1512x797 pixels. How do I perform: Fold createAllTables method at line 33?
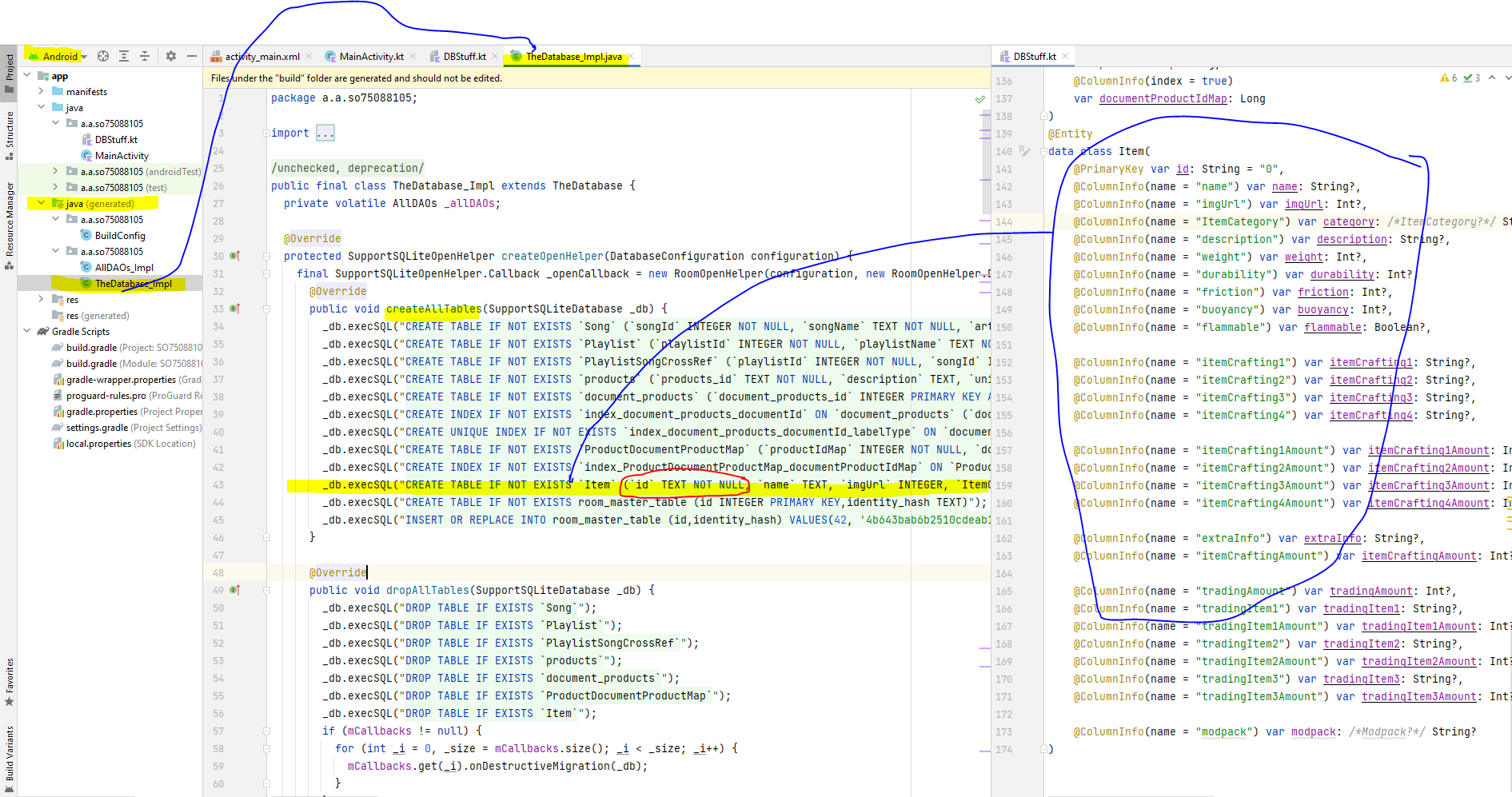[x=266, y=309]
